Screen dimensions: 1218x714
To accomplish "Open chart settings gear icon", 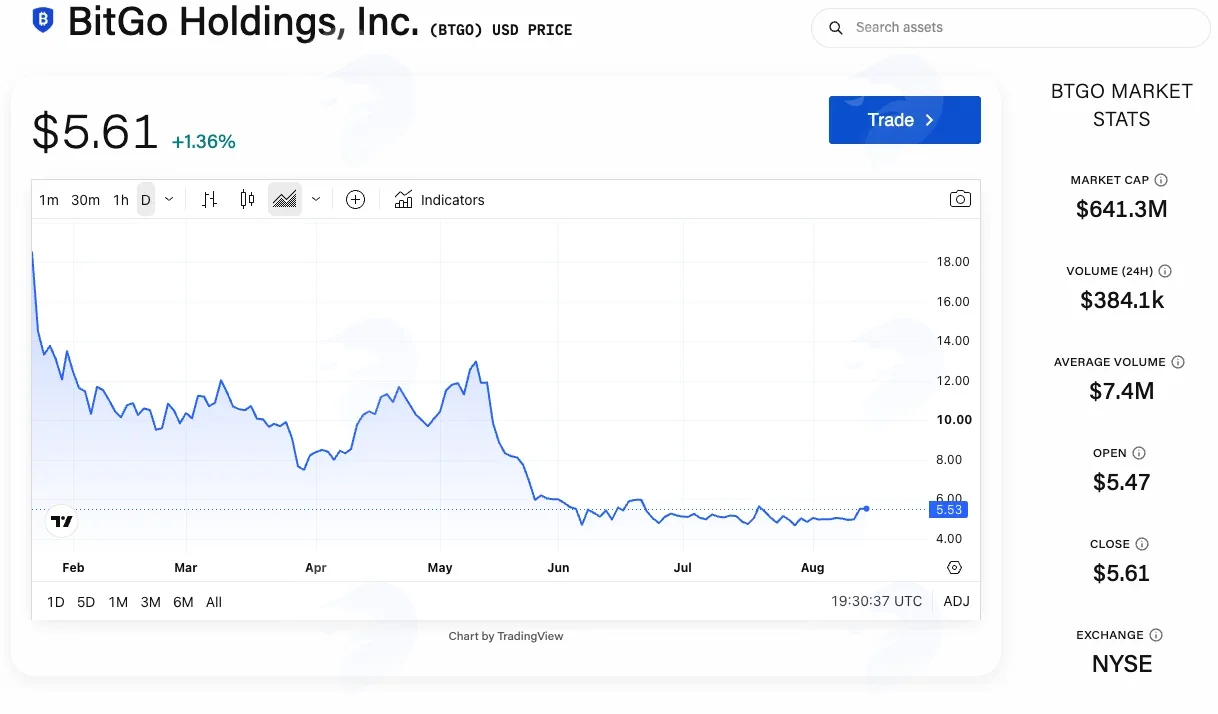I will click(x=954, y=568).
